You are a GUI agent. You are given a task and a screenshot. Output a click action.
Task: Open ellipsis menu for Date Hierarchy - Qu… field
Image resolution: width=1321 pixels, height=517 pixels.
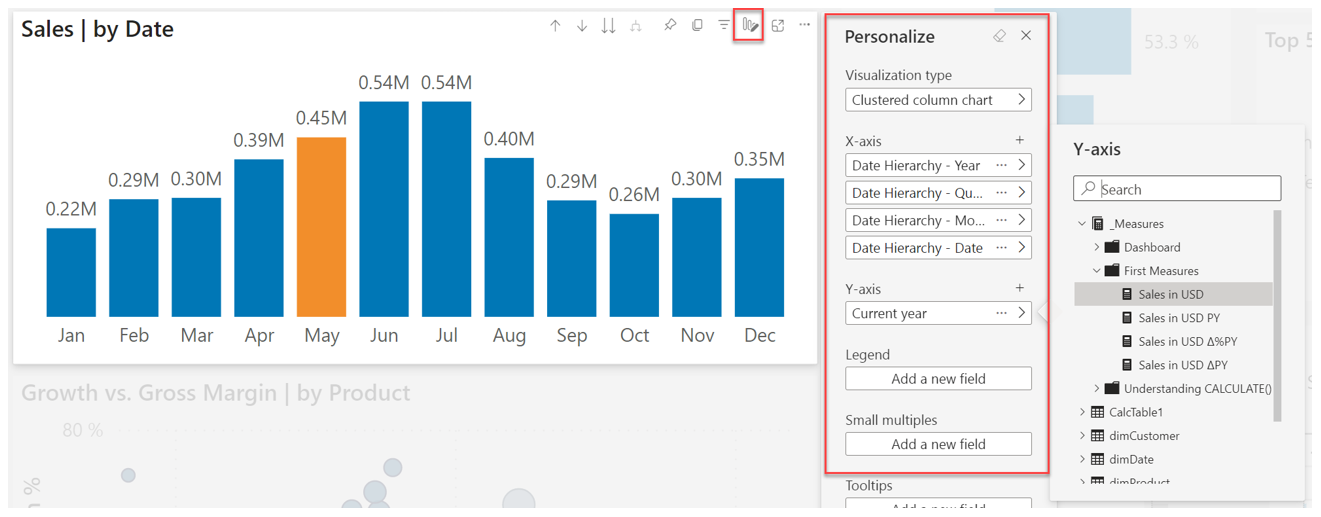tap(1001, 192)
